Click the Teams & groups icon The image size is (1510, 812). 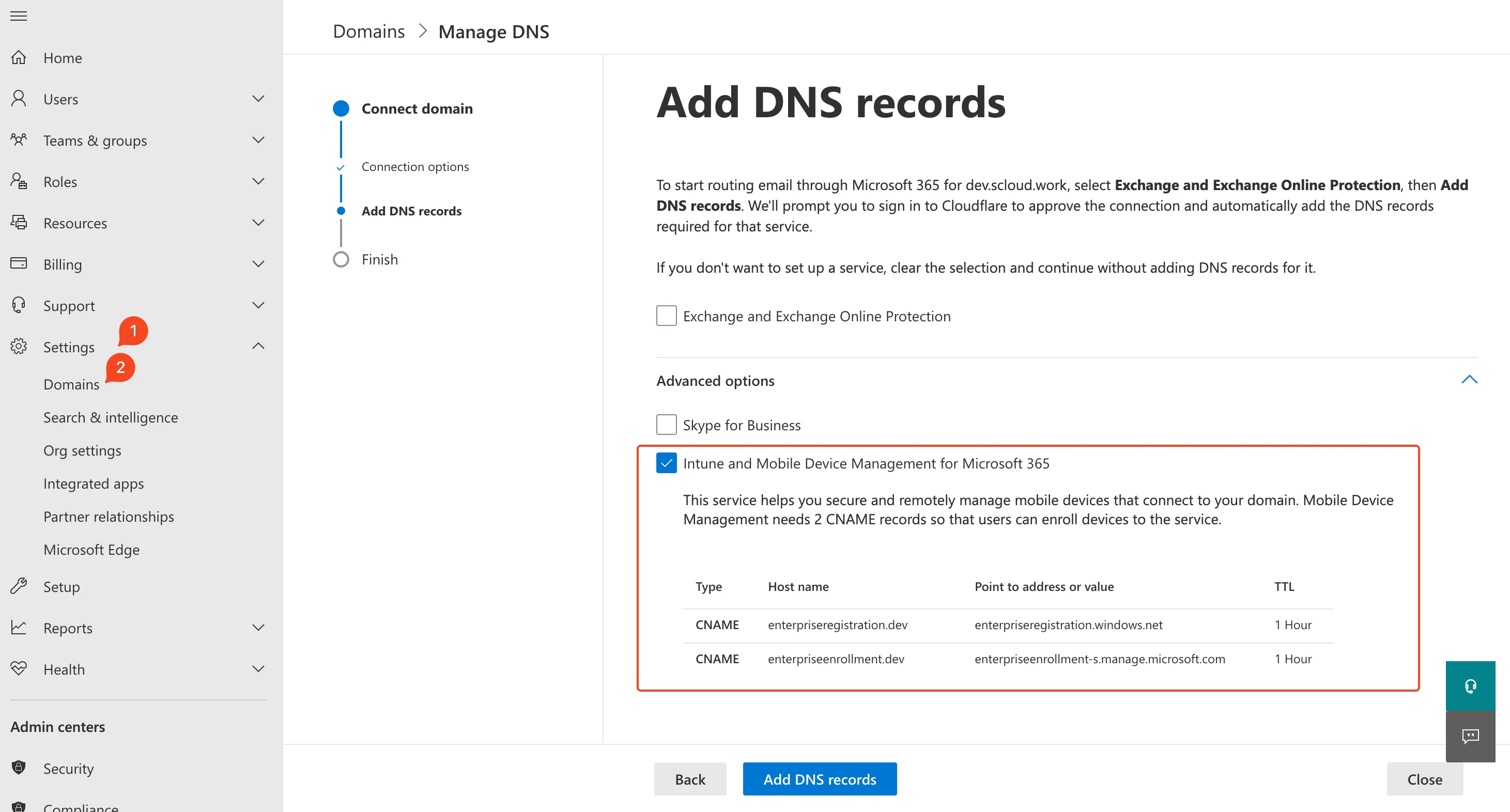click(19, 140)
